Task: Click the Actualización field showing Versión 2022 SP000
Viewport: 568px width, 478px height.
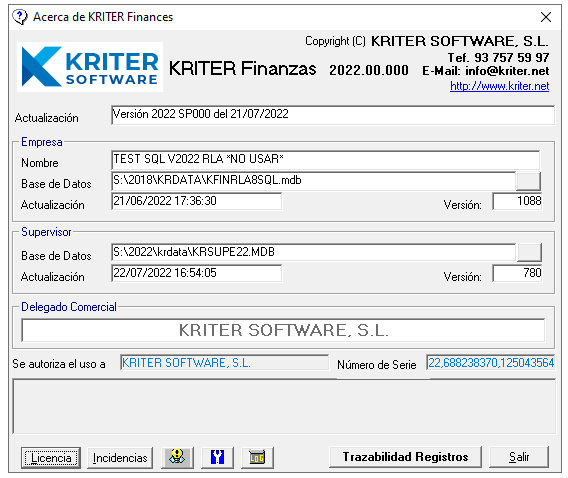Action: pos(333,115)
